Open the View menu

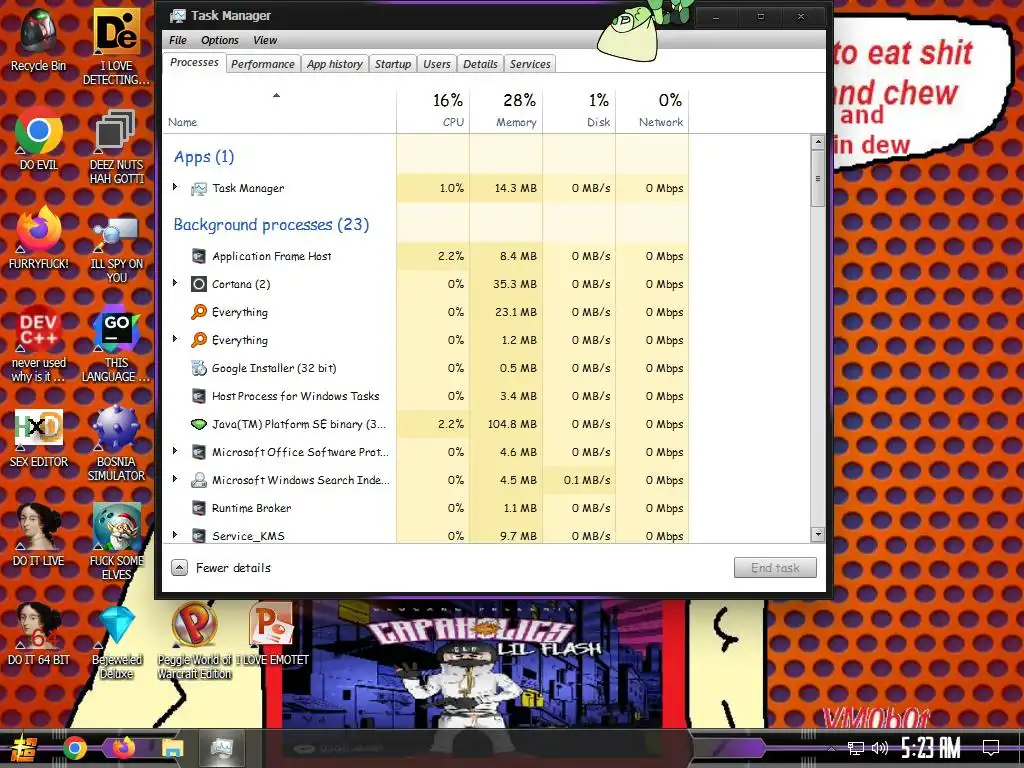tap(265, 40)
